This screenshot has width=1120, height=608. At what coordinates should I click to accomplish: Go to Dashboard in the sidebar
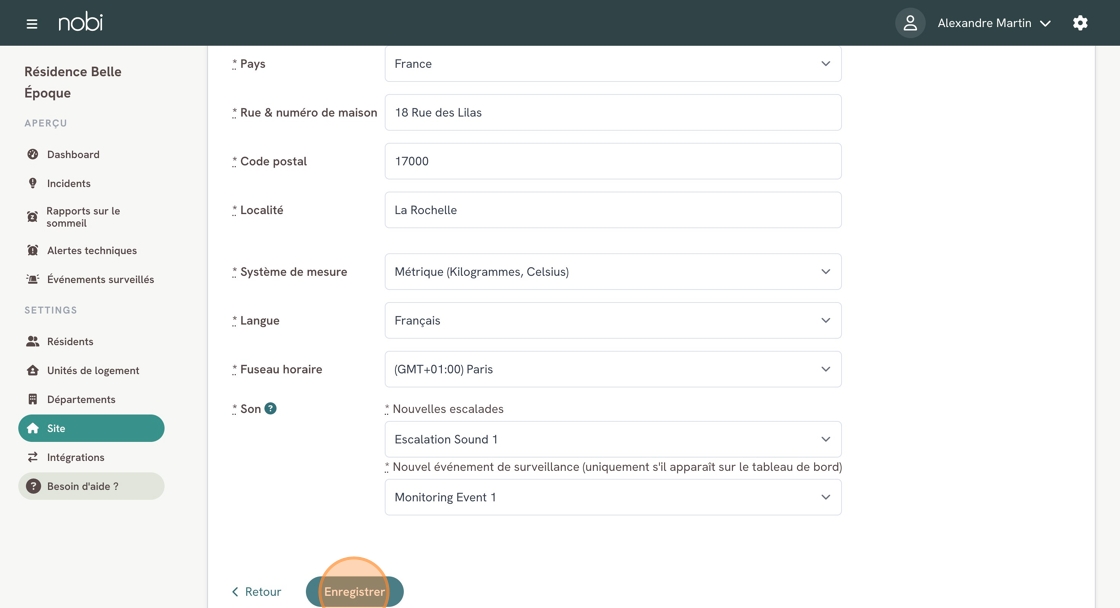(73, 154)
